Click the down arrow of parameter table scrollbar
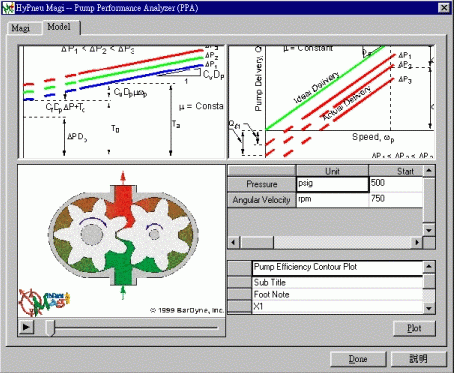 point(429,230)
